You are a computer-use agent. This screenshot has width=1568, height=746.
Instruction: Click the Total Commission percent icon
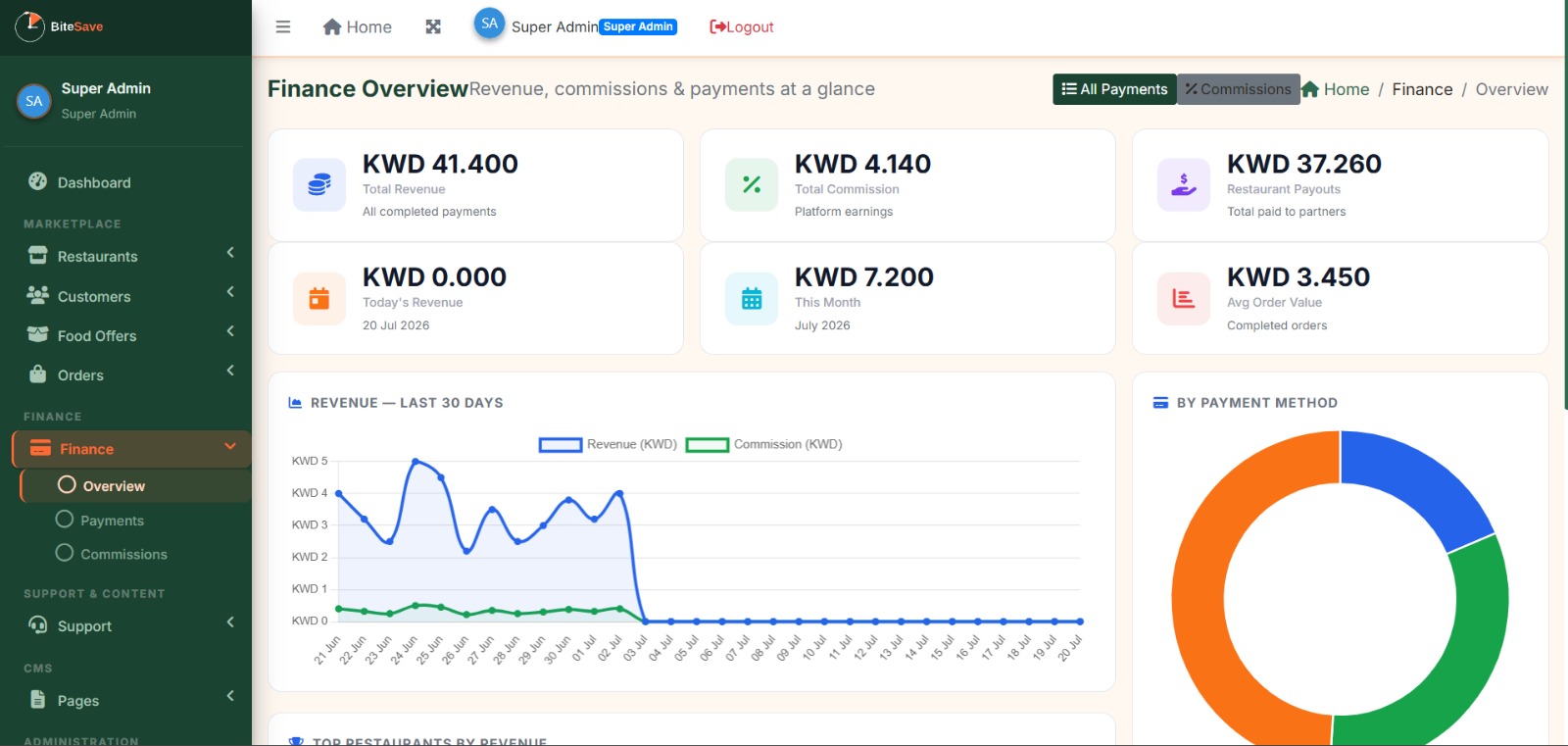(752, 184)
